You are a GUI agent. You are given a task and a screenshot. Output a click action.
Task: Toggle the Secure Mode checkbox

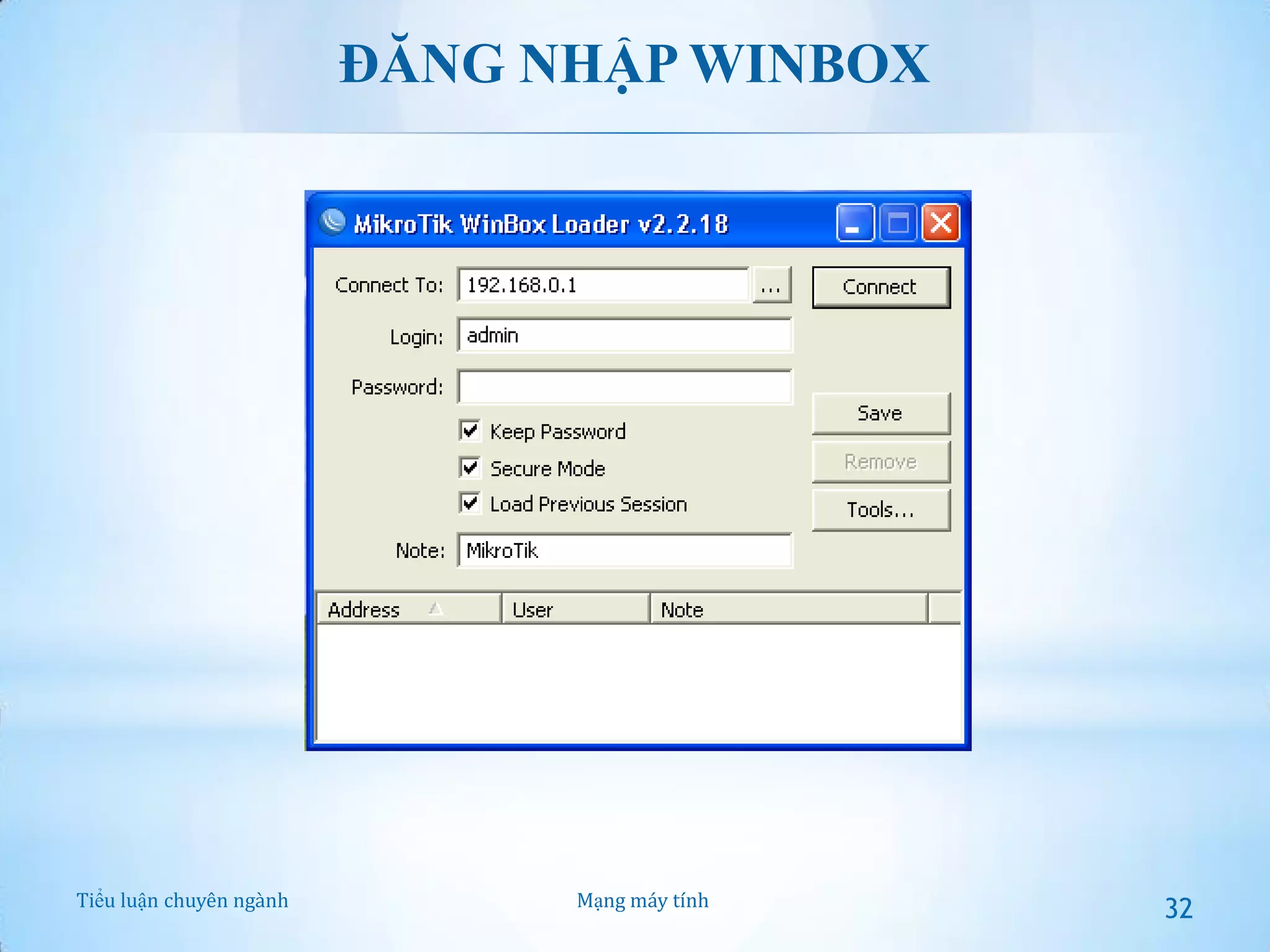point(470,467)
